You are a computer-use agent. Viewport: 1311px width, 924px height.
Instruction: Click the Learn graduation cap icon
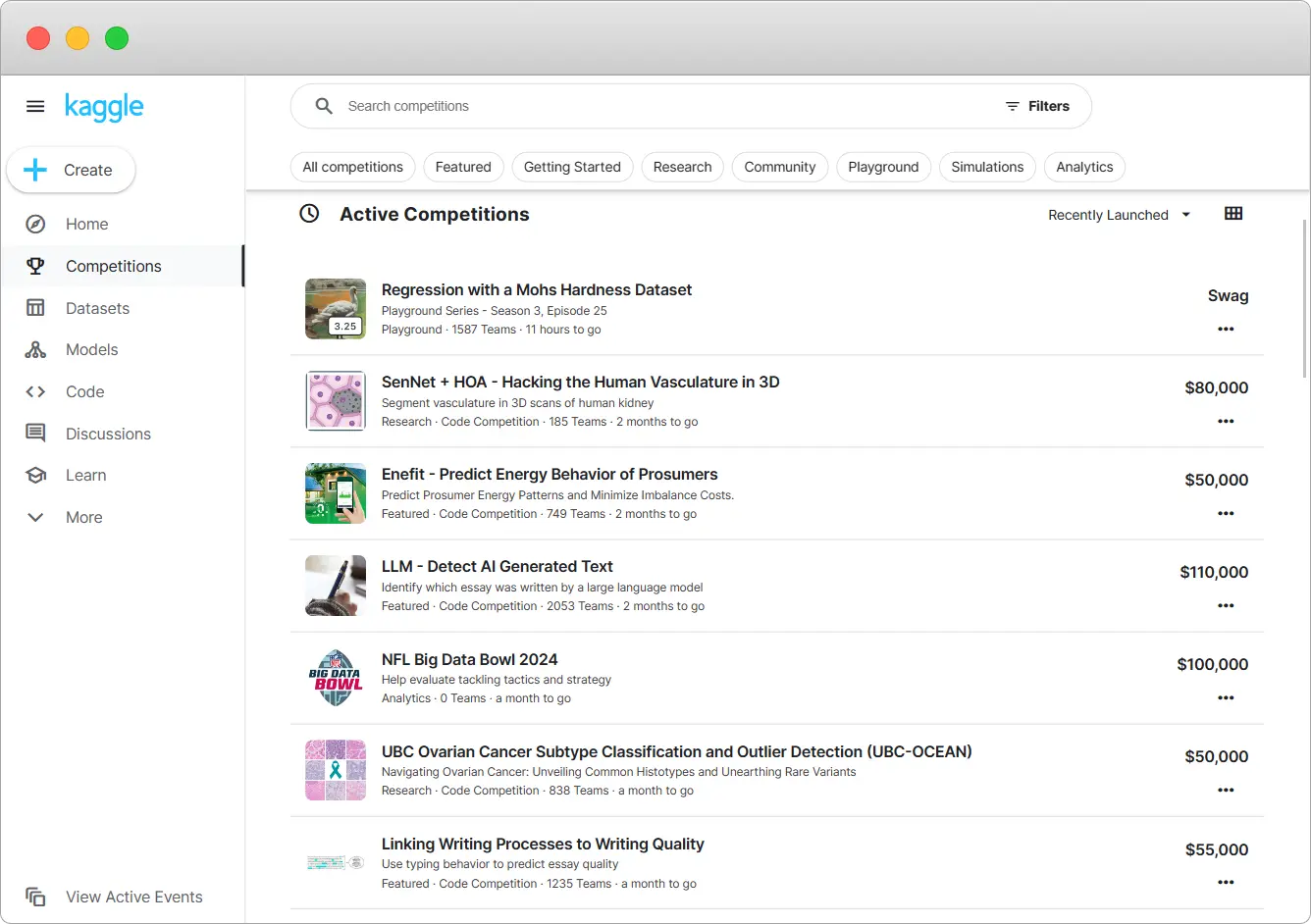35,476
